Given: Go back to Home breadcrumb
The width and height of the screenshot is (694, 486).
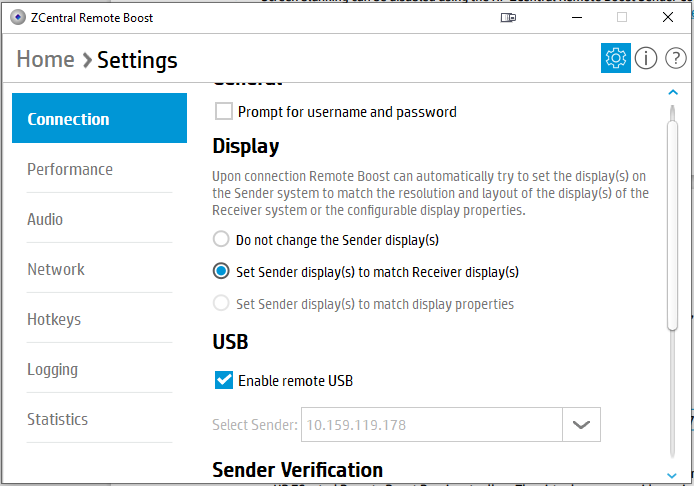Looking at the screenshot, I should (x=45, y=59).
